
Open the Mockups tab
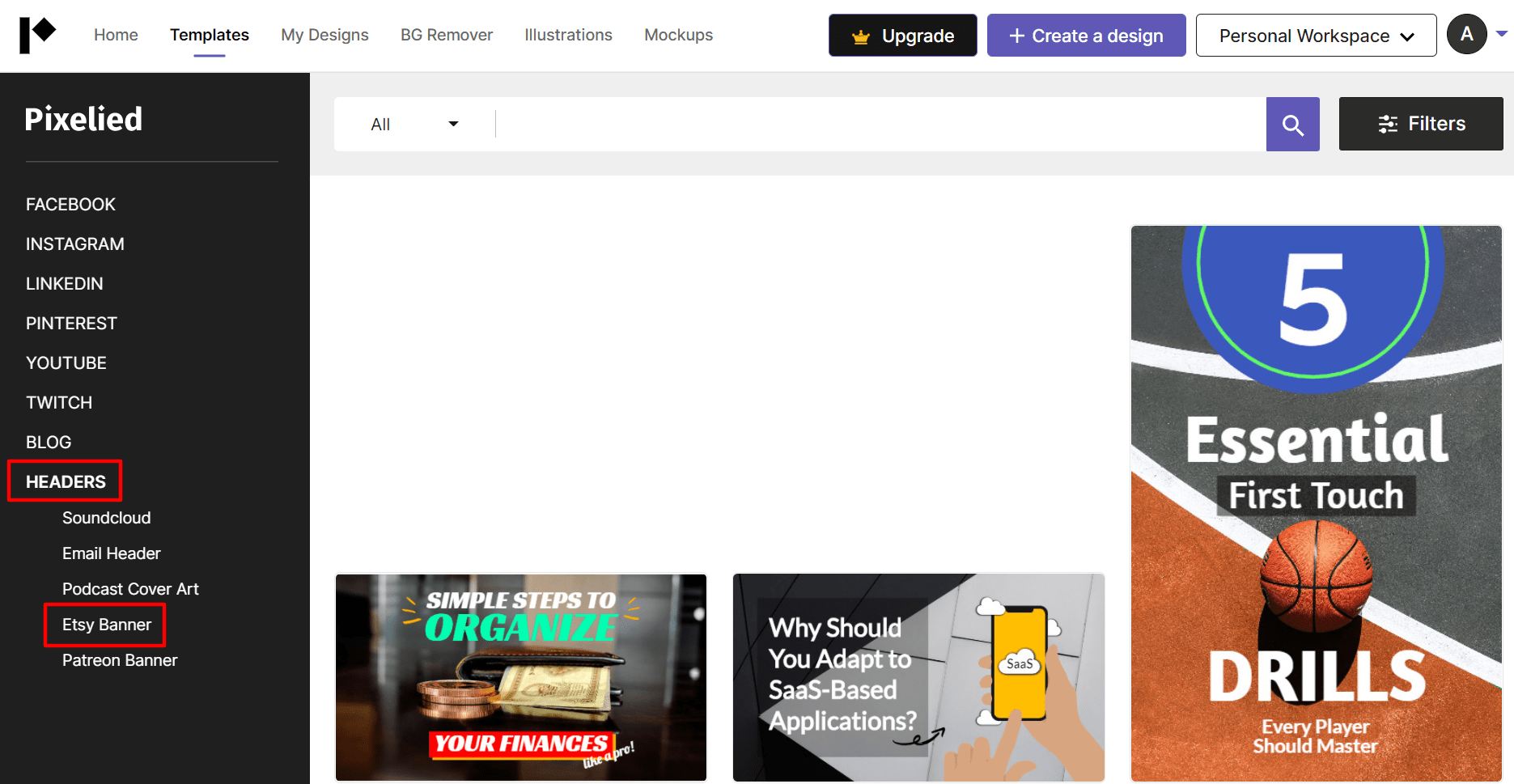[x=678, y=35]
